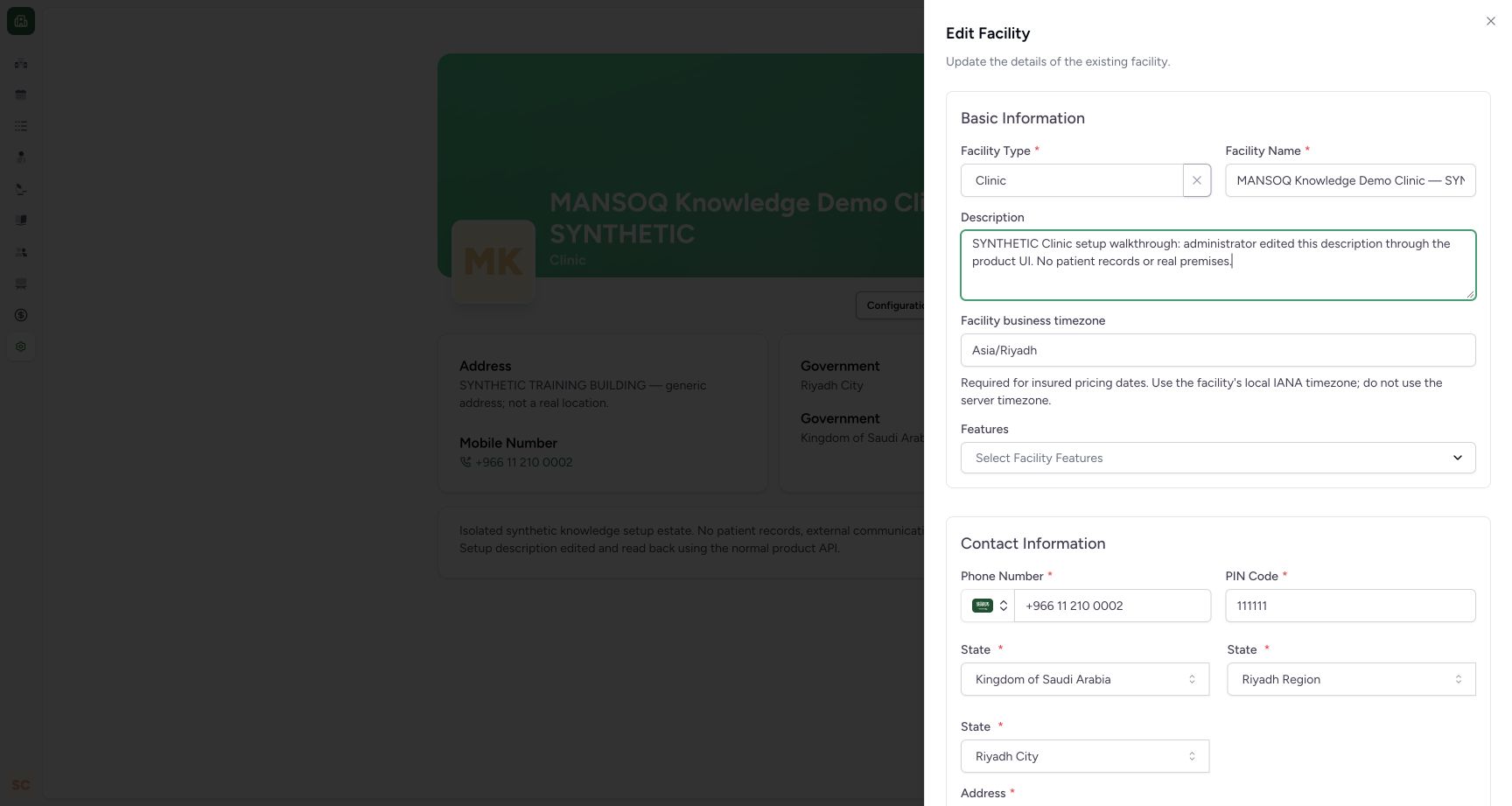Click the app logo in the sidebar
The width and height of the screenshot is (1512, 806).
click(x=21, y=21)
